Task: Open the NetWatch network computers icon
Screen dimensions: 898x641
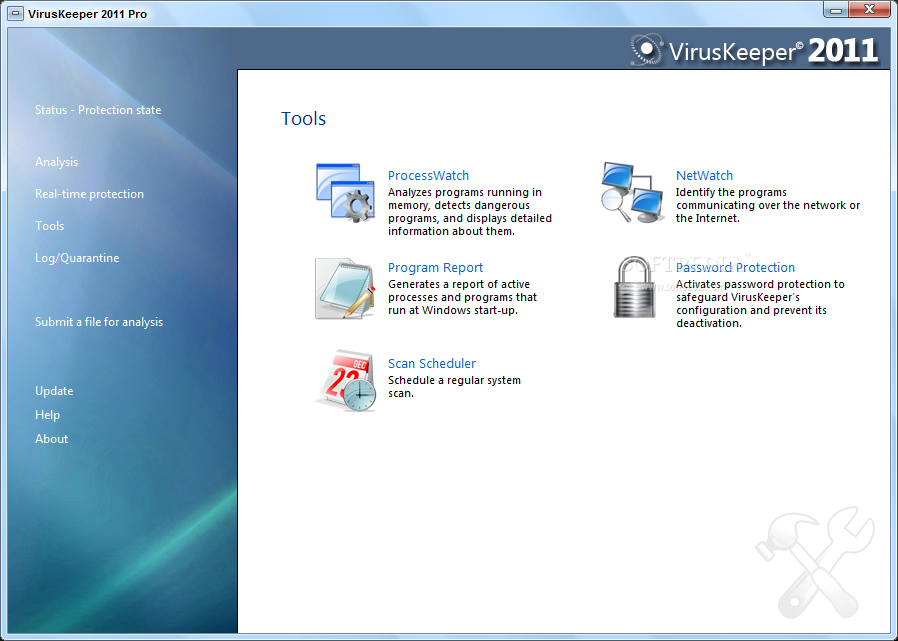Action: 633,192
